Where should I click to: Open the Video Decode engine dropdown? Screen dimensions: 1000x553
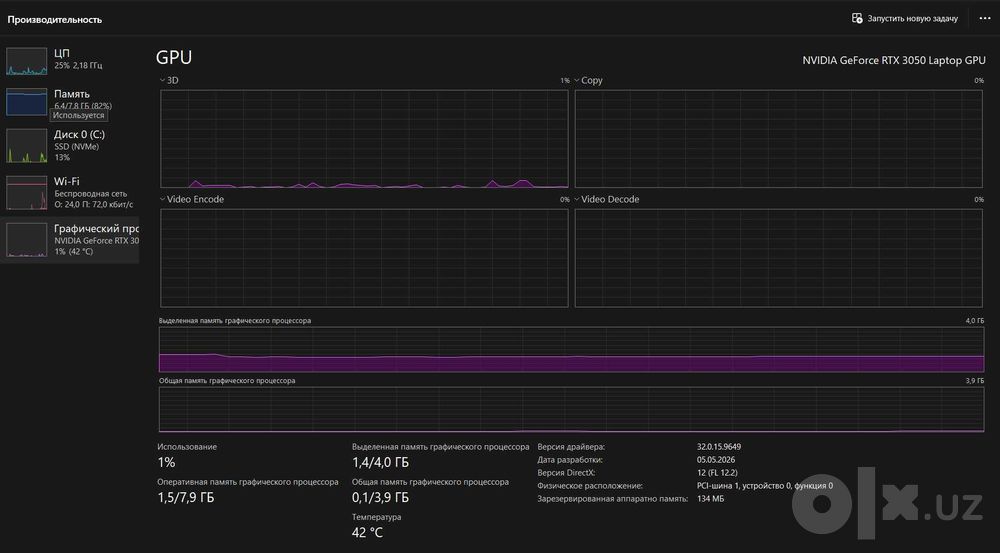click(x=606, y=199)
